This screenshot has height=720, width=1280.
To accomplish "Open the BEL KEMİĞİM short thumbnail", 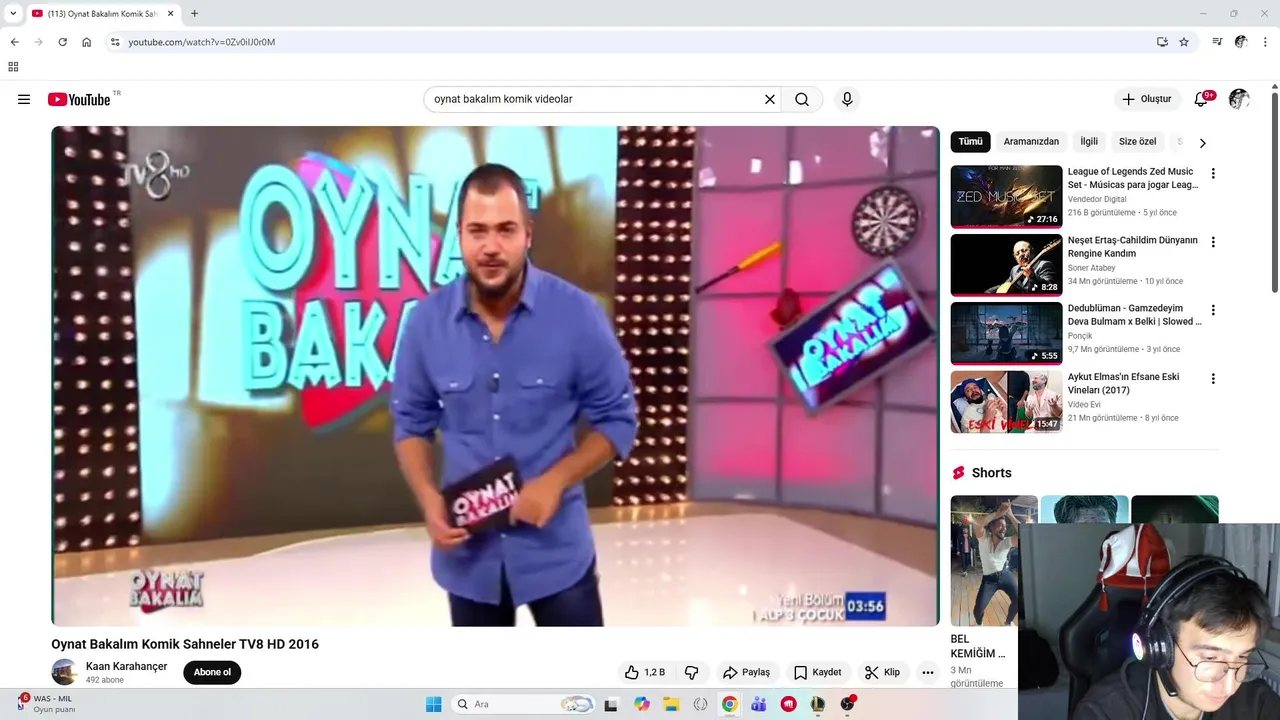I will 994,560.
